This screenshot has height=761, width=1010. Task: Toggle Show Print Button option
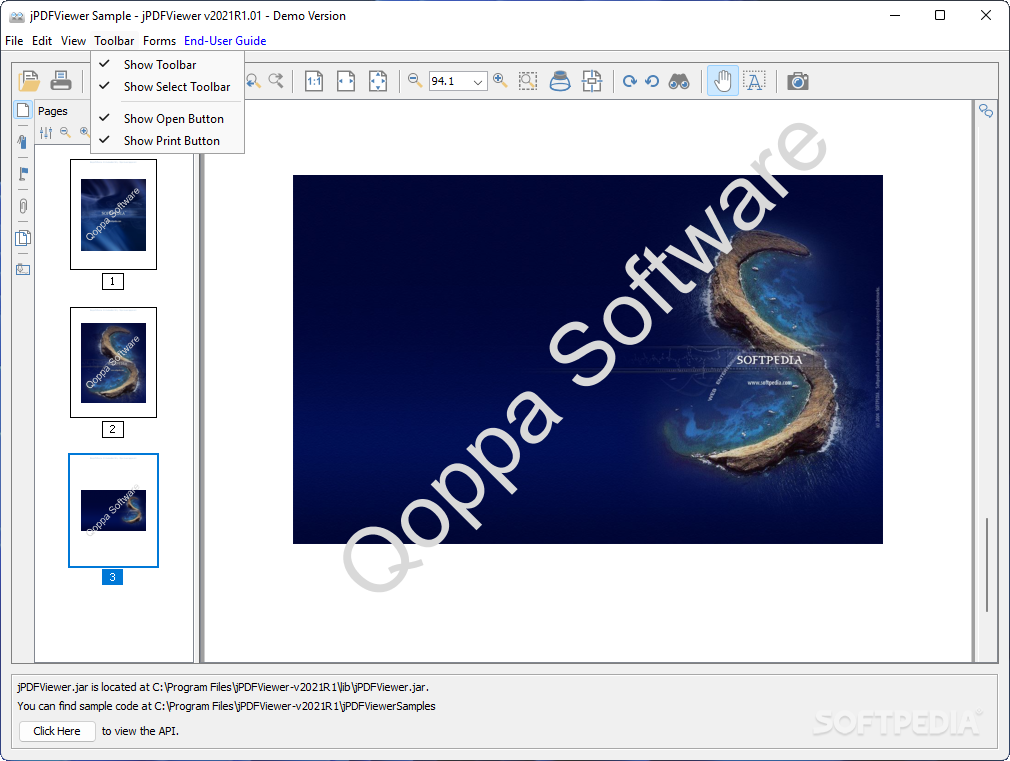click(167, 140)
